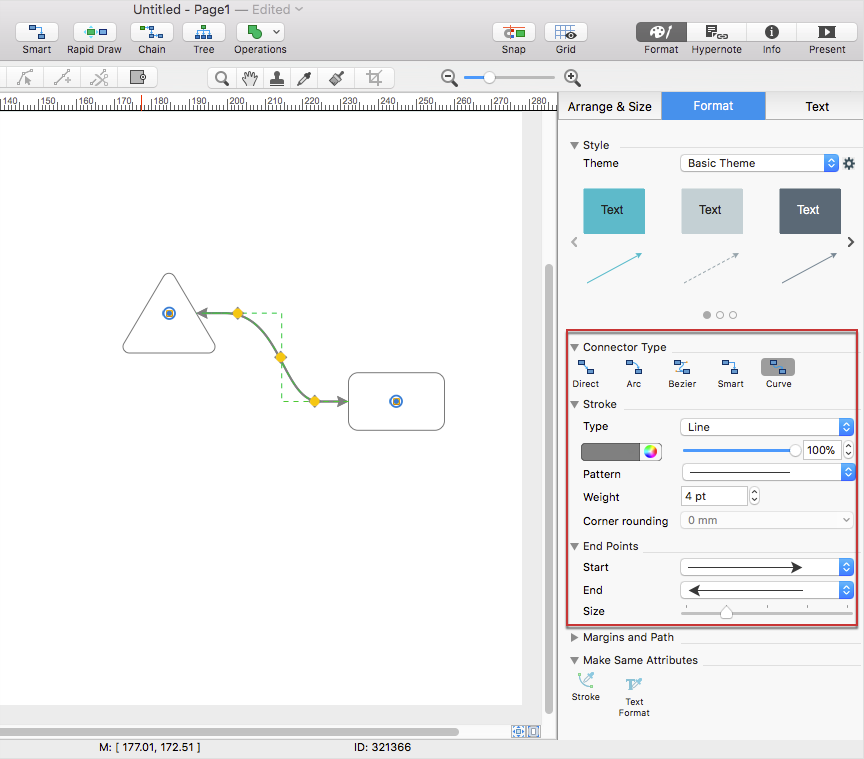Switch to the Text tab
Image resolution: width=864 pixels, height=759 pixels.
tap(816, 106)
